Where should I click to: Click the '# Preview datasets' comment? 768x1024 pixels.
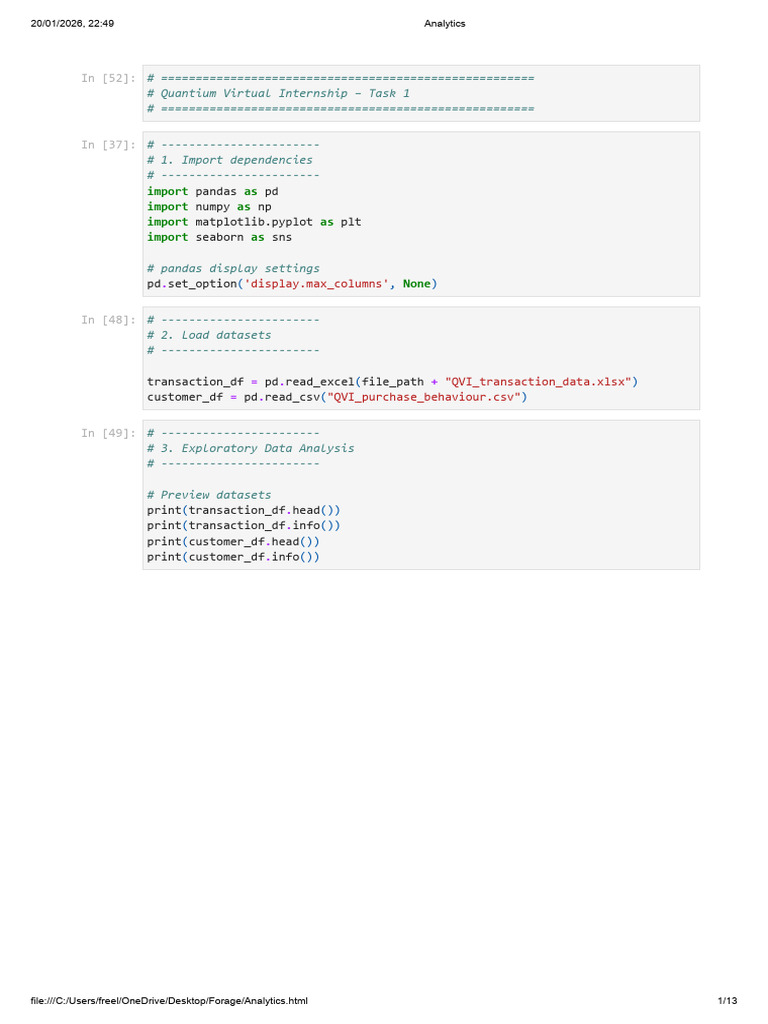[x=209, y=495]
